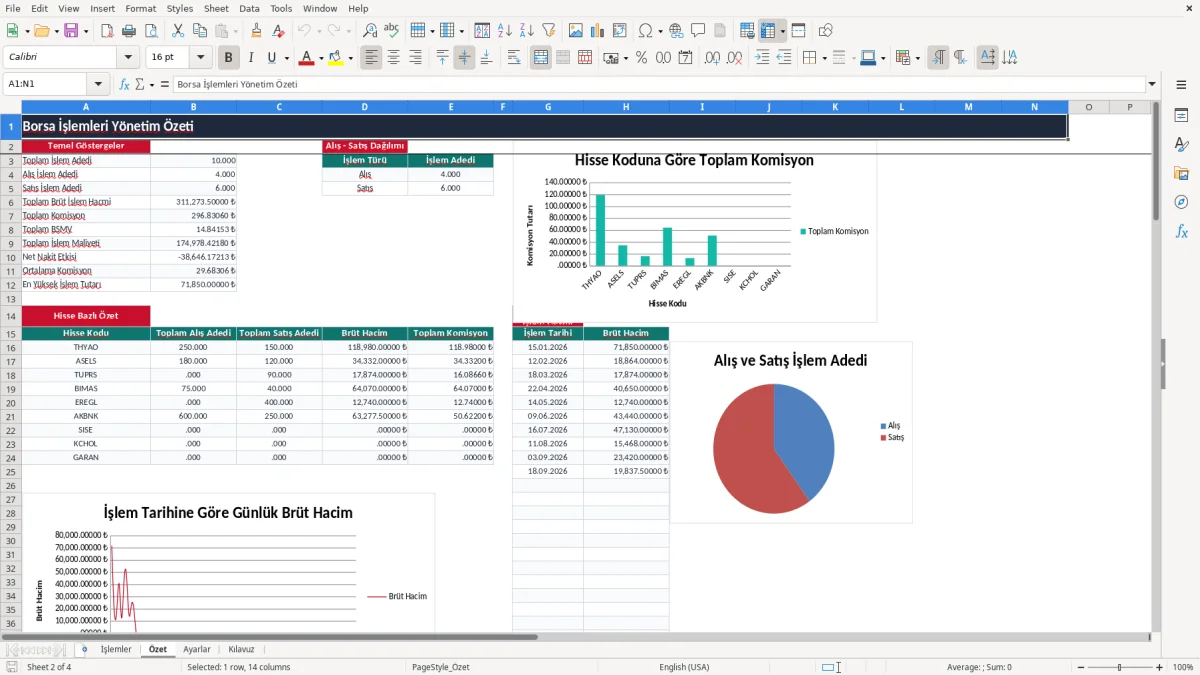
Task: Open the Font Color dropdown arrow
Action: [x=321, y=58]
